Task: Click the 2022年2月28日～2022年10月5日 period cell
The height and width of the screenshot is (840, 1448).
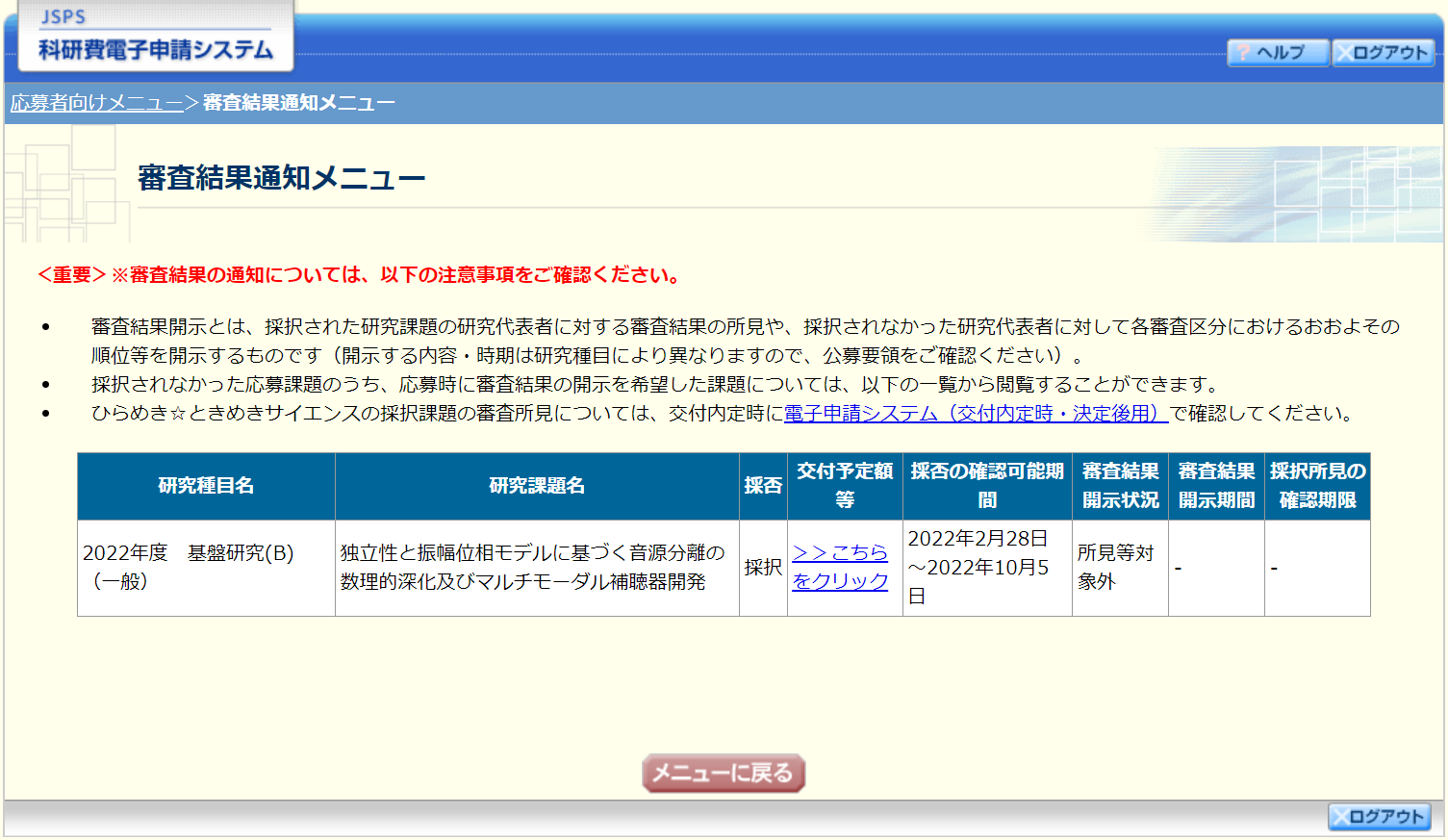Action: point(987,568)
